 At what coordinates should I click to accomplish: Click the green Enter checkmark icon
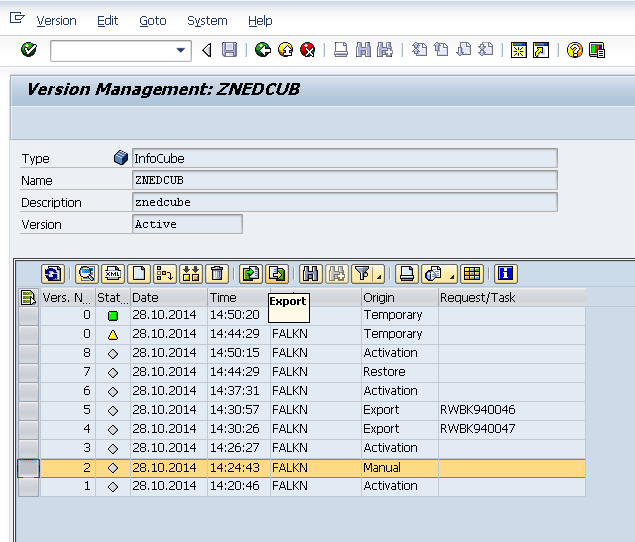coord(28,50)
